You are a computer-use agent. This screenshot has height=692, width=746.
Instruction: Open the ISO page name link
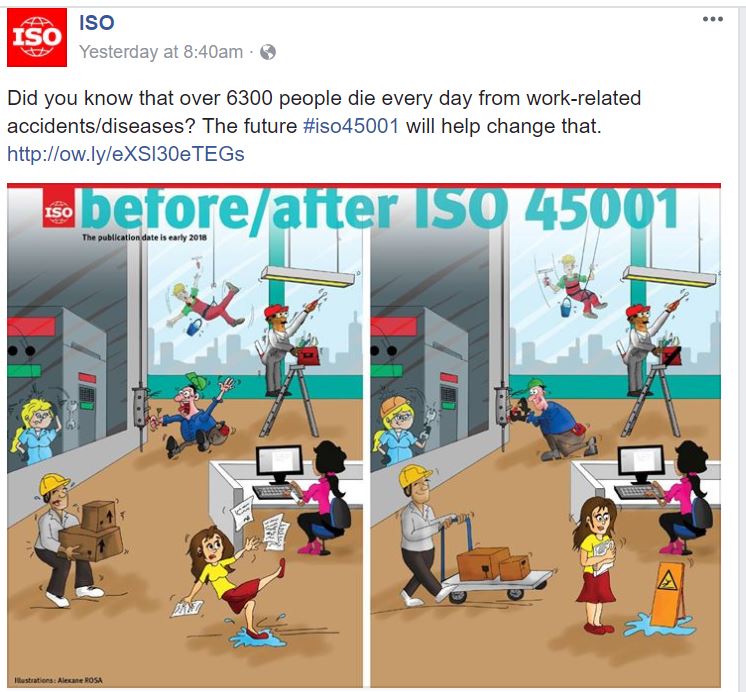pyautogui.click(x=97, y=22)
